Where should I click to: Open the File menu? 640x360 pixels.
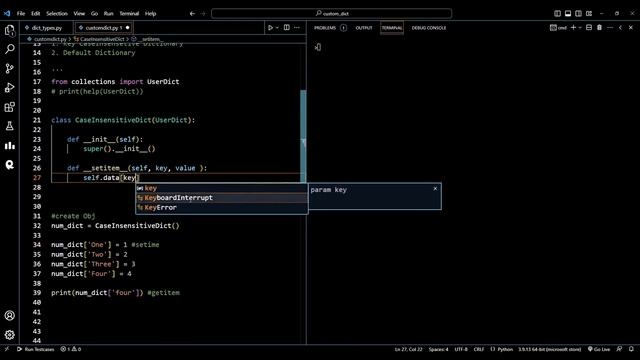tap(21, 13)
